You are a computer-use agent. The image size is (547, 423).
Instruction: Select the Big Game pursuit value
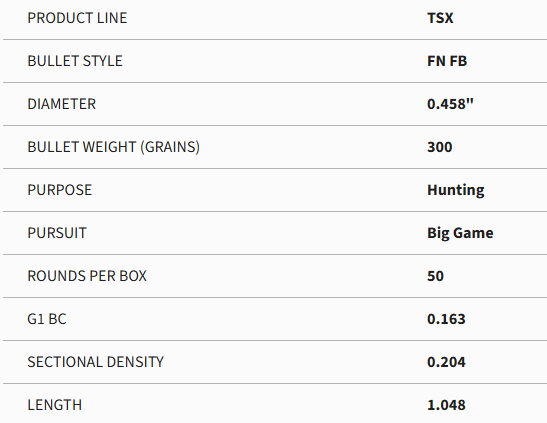coord(460,233)
